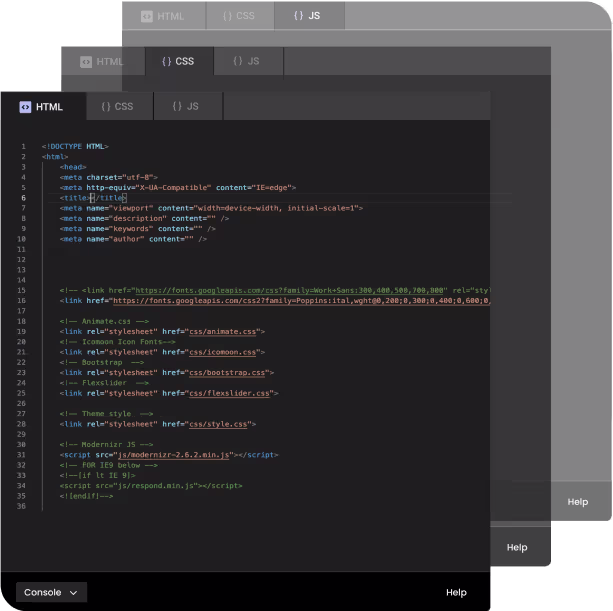This screenshot has width=613, height=611.
Task: Click the author meta tag line
Action: 133,239
